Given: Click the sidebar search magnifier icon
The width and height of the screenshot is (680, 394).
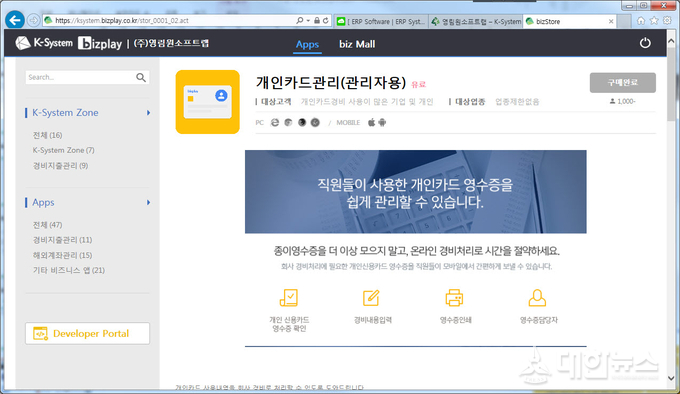Looking at the screenshot, I should [141, 77].
